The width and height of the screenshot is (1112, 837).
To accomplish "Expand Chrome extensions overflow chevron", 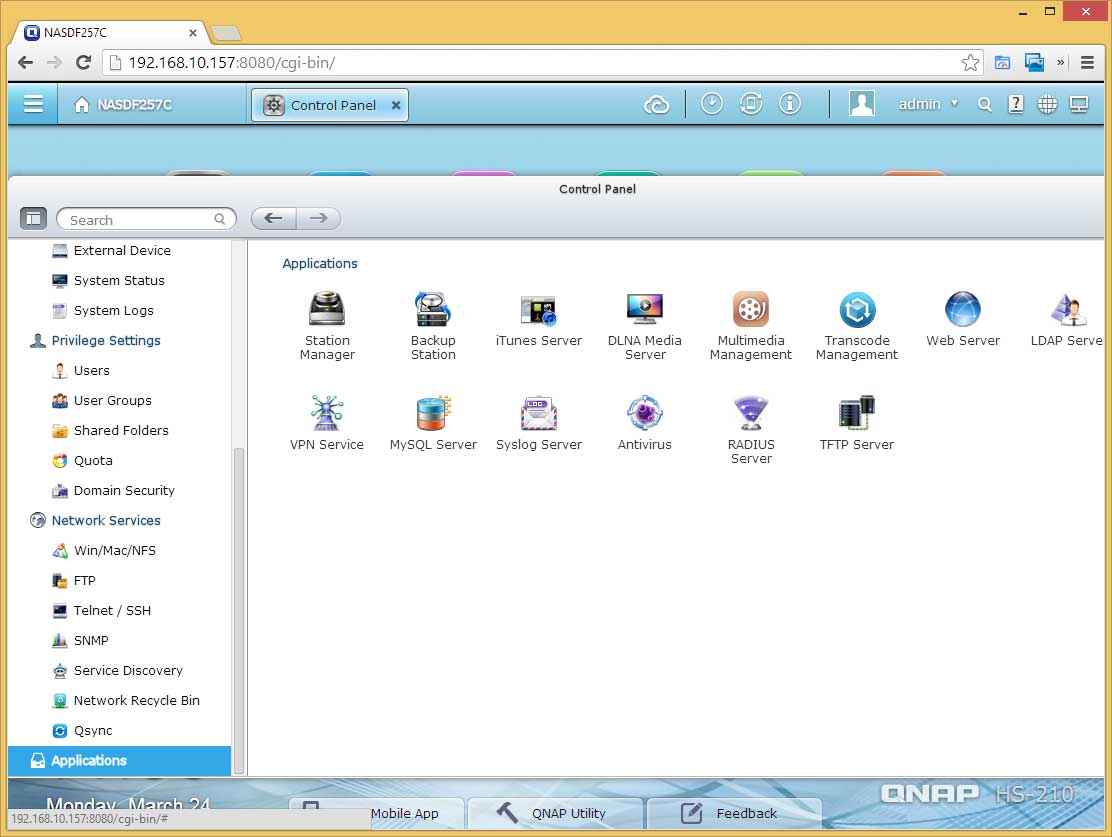I will [1060, 62].
